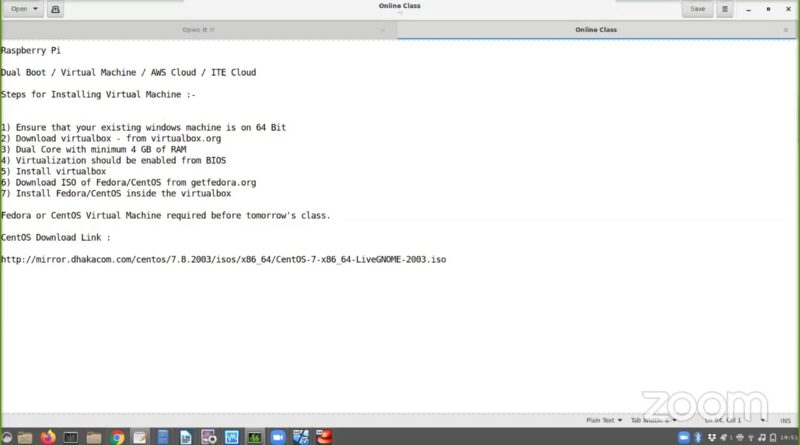Click the 'Ensure that your existing windows machine' line
800x445 pixels.
coord(143,128)
